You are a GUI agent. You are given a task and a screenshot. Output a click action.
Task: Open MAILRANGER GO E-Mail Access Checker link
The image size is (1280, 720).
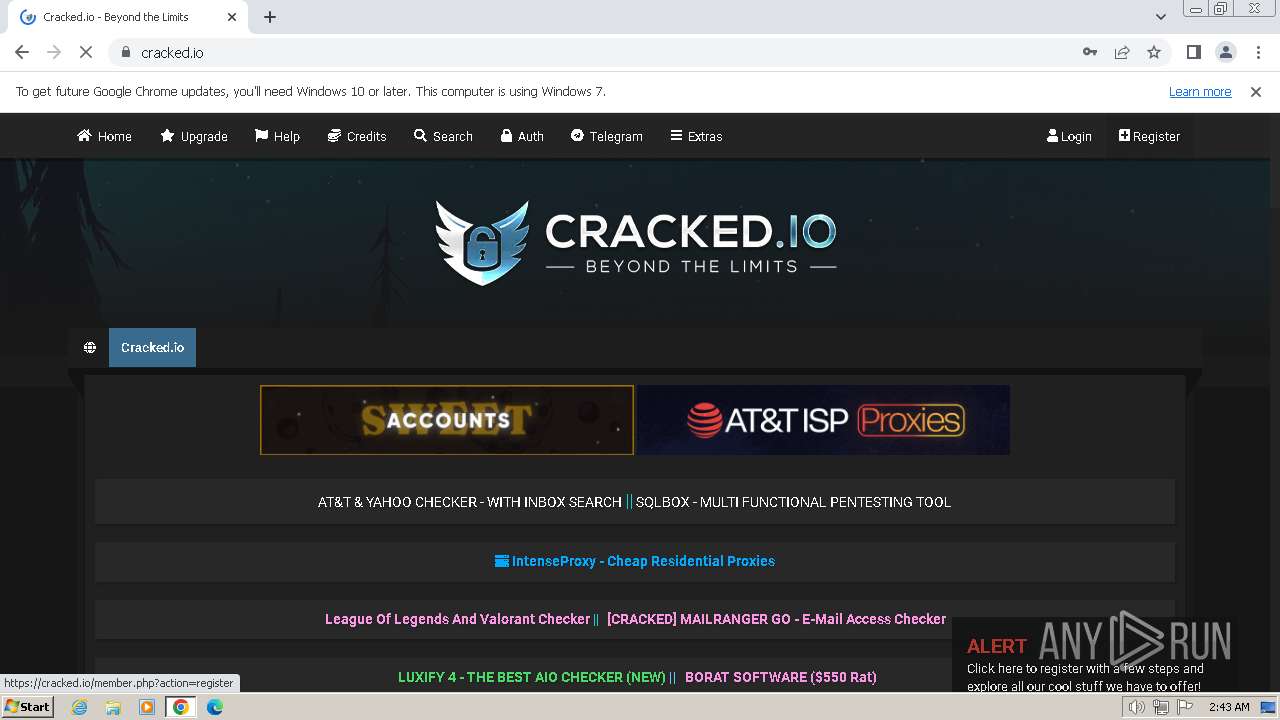pyautogui.click(x=776, y=619)
